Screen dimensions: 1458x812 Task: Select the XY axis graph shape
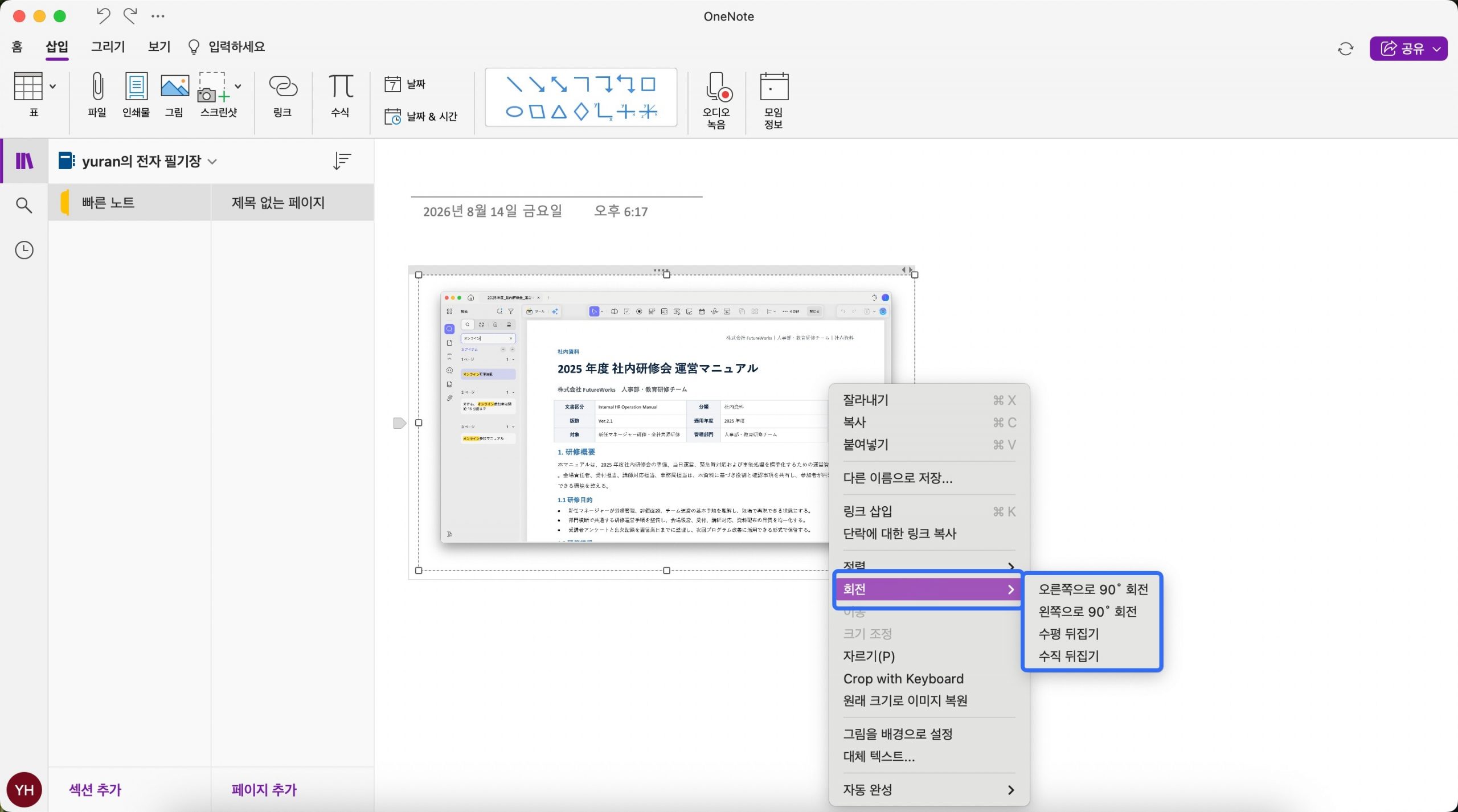pos(604,112)
